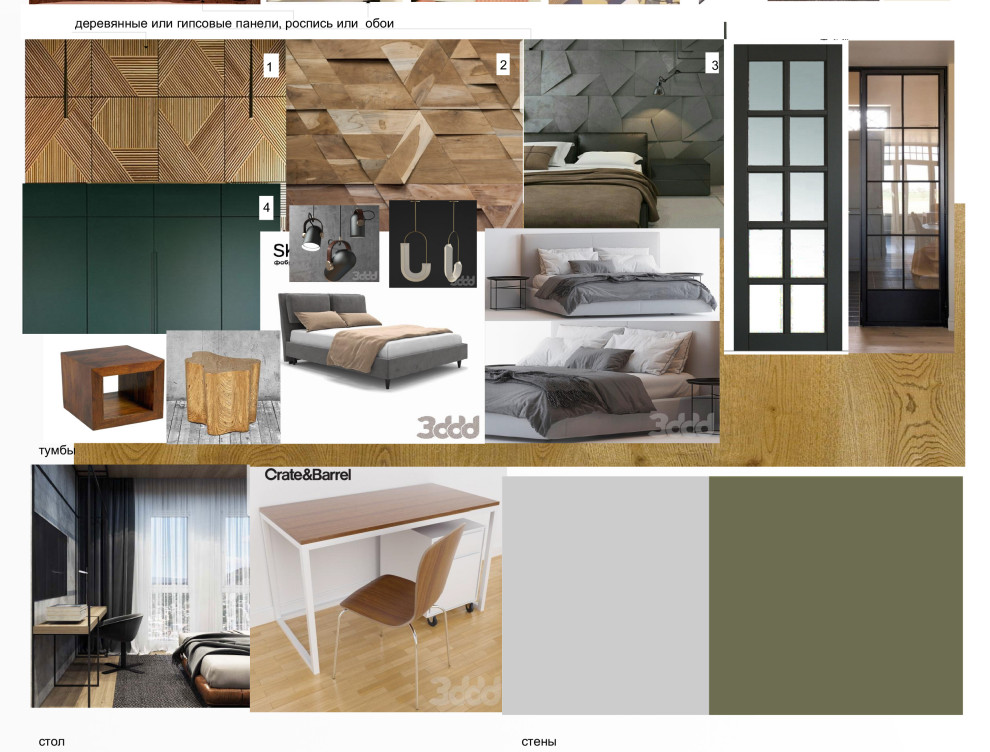Select the striped wooden wall panel image
This screenshot has height=752, width=990.
click(150, 112)
